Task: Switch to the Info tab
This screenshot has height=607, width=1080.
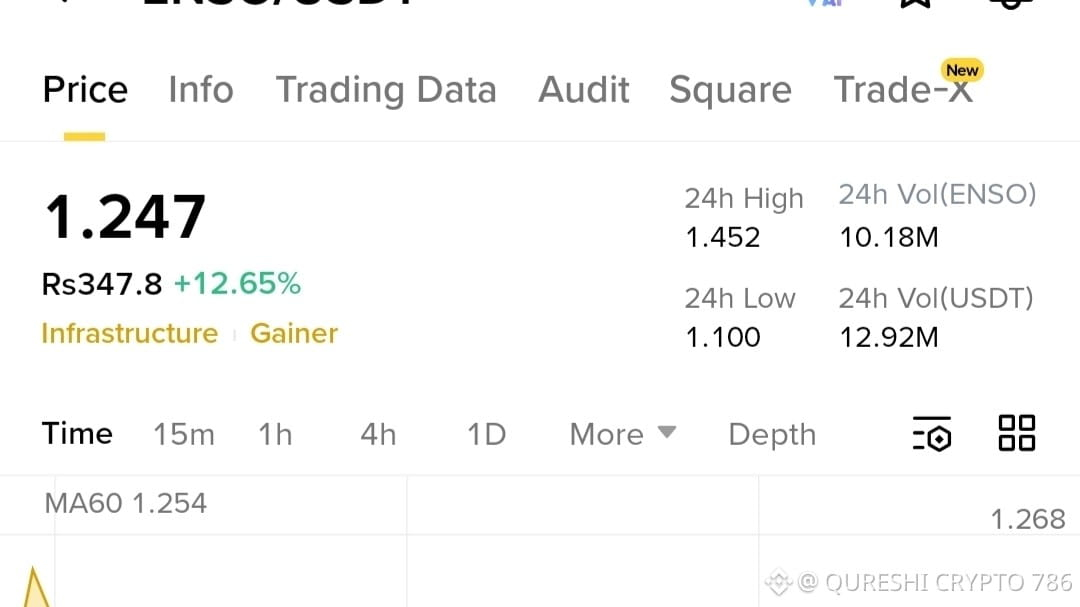Action: 201,90
